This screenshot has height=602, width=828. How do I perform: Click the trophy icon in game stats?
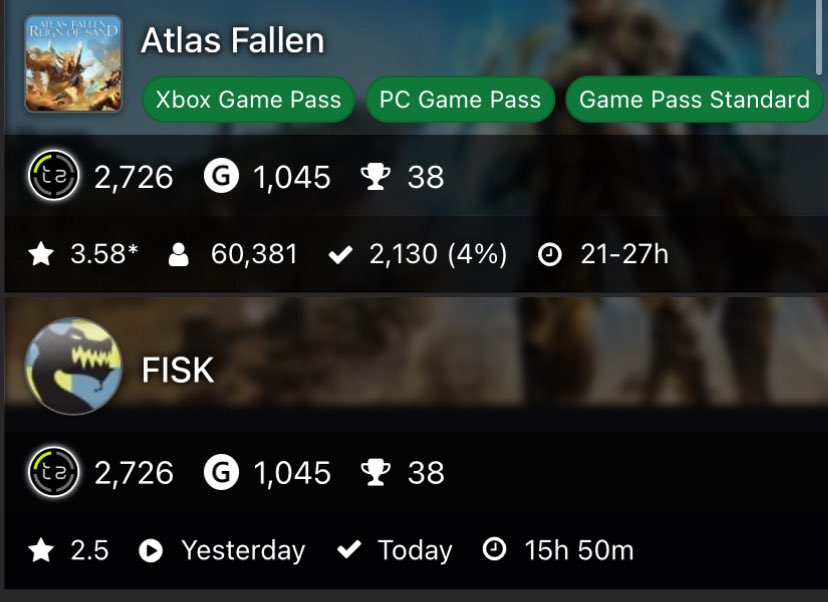pyautogui.click(x=375, y=176)
